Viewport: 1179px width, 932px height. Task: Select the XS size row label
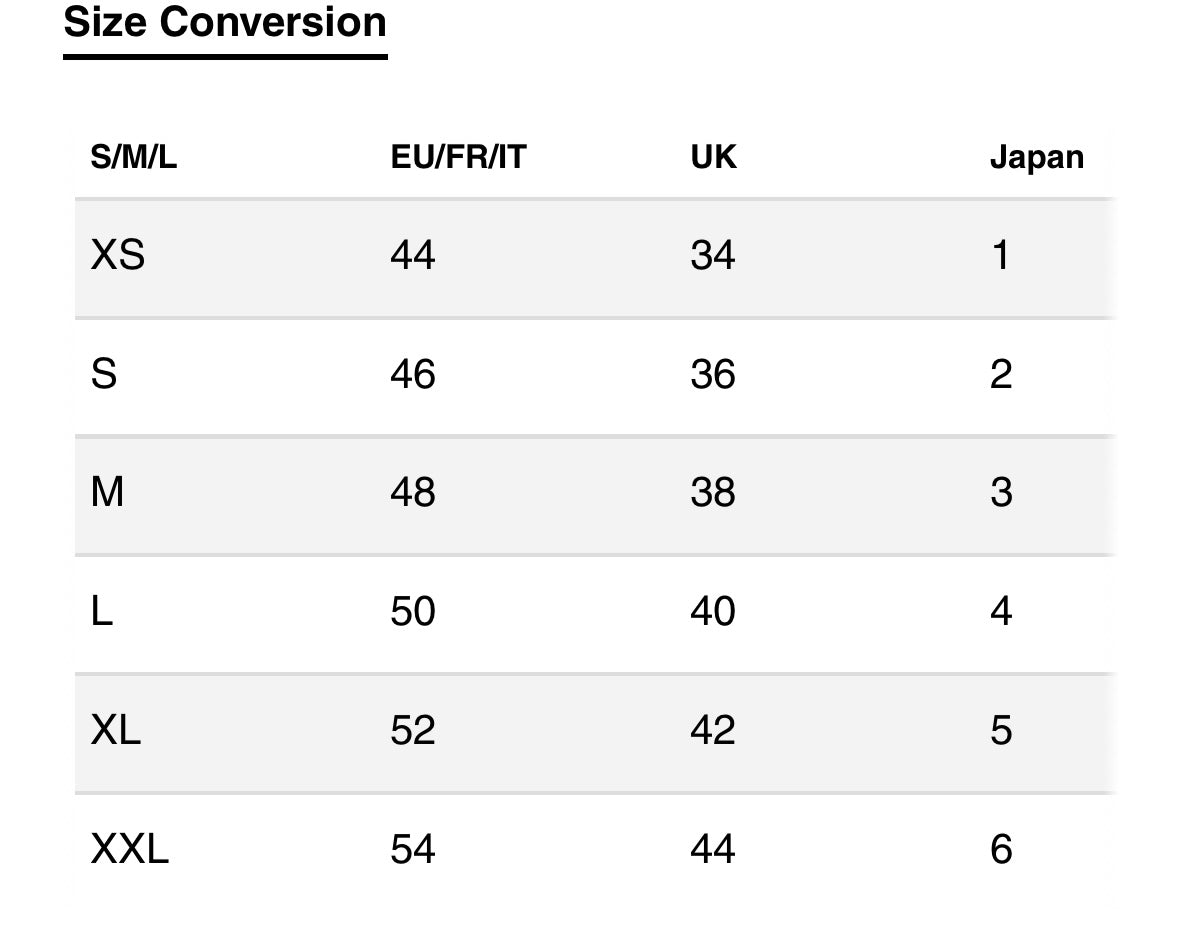tap(117, 255)
